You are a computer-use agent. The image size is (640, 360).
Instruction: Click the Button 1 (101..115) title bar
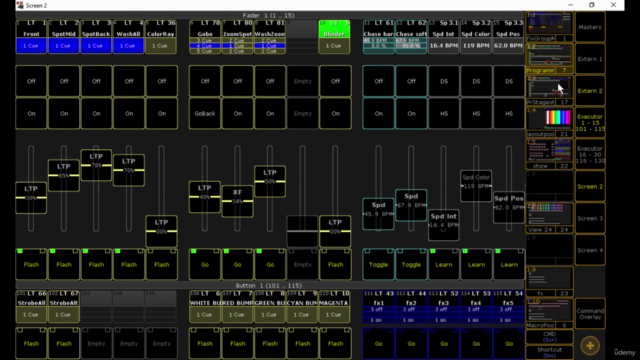point(269,285)
